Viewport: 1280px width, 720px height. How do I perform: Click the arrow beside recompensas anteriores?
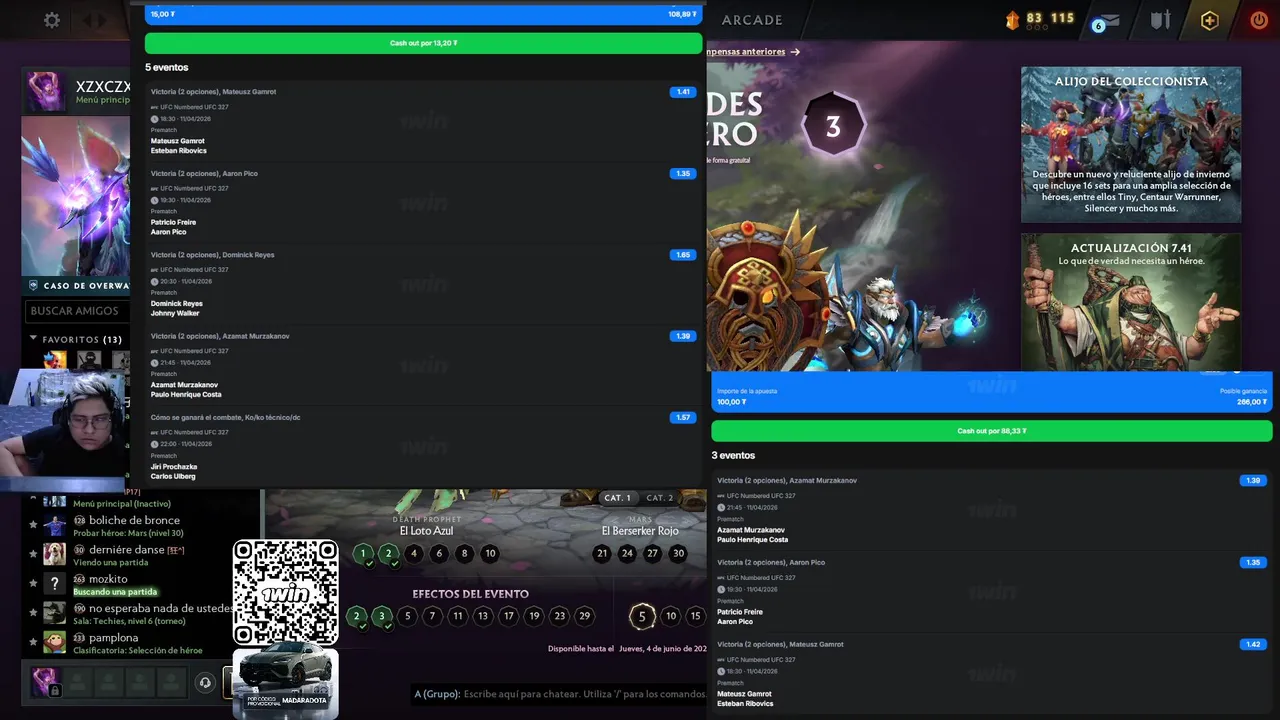point(795,52)
